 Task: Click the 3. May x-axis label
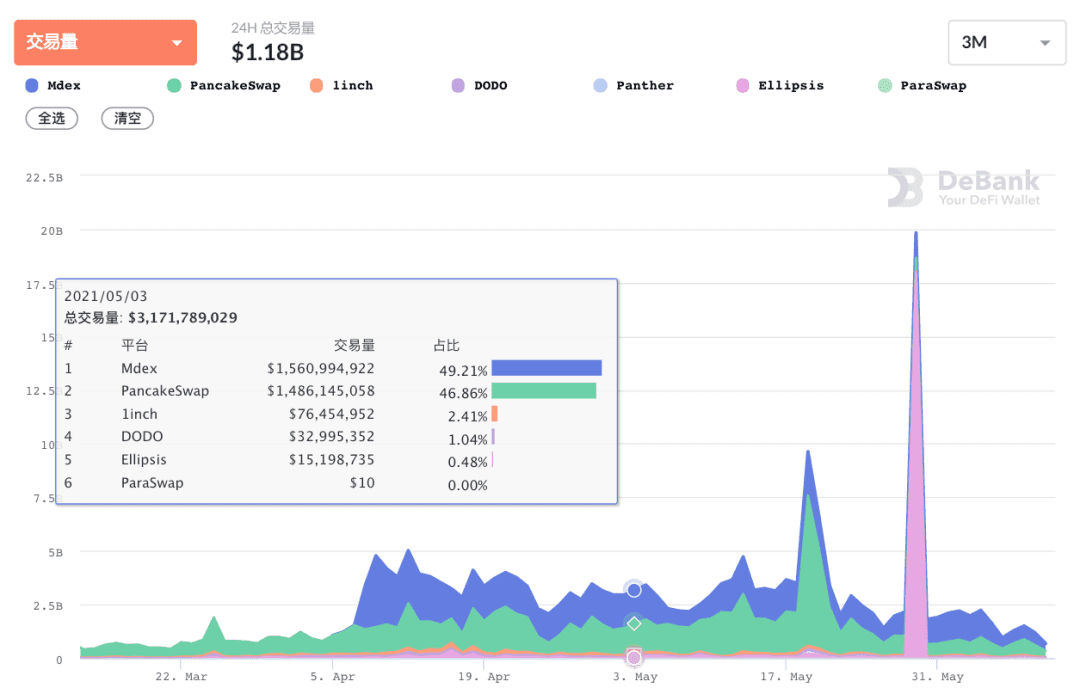click(x=635, y=677)
